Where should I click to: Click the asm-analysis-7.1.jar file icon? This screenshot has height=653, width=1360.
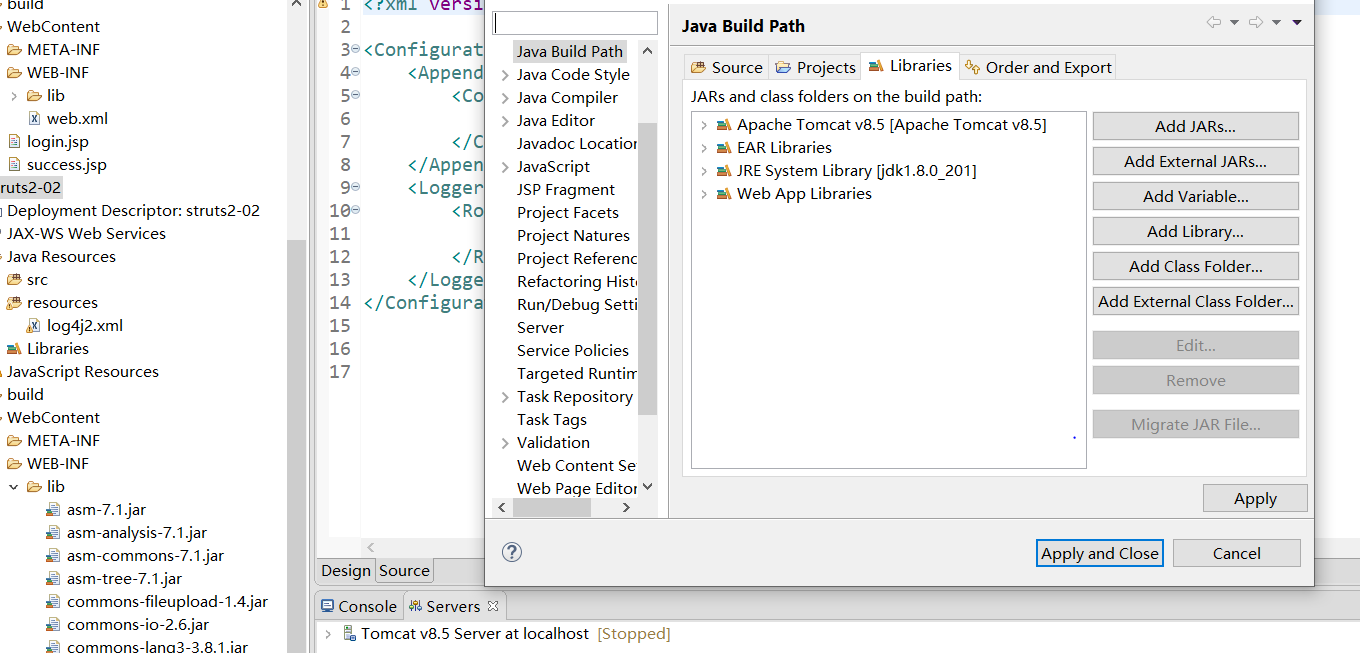point(53,532)
